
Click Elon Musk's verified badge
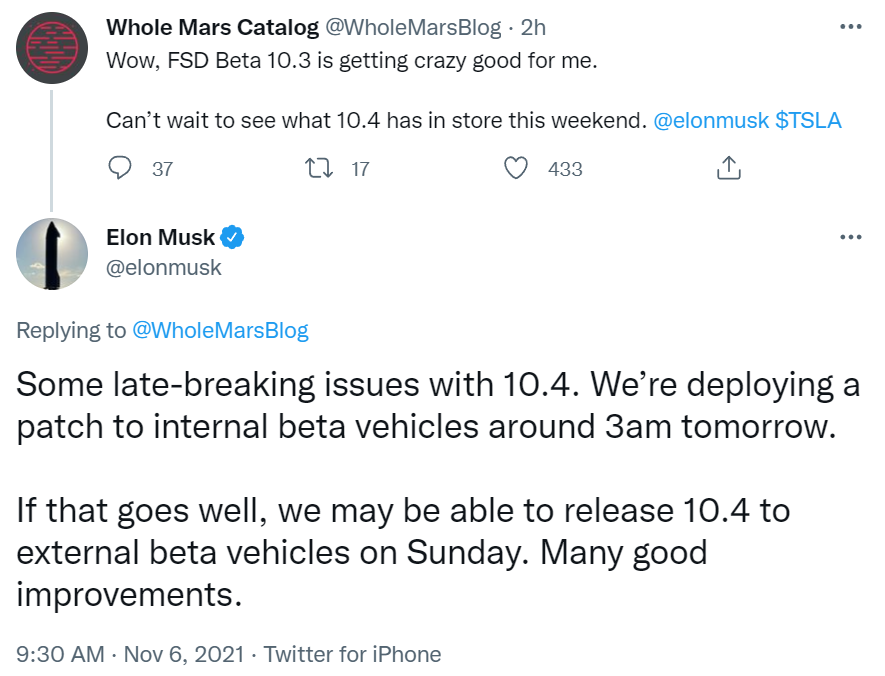pyautogui.click(x=233, y=237)
